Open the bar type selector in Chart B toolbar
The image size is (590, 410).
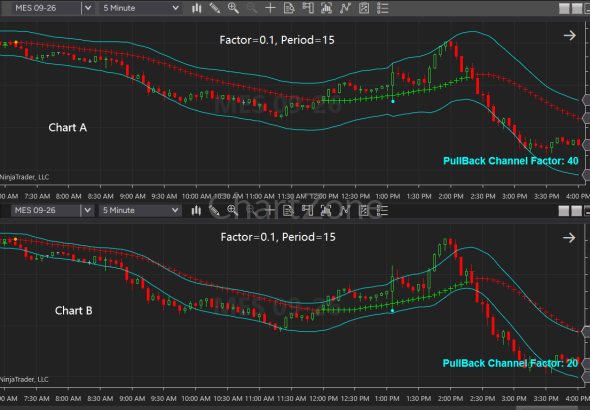(x=196, y=210)
